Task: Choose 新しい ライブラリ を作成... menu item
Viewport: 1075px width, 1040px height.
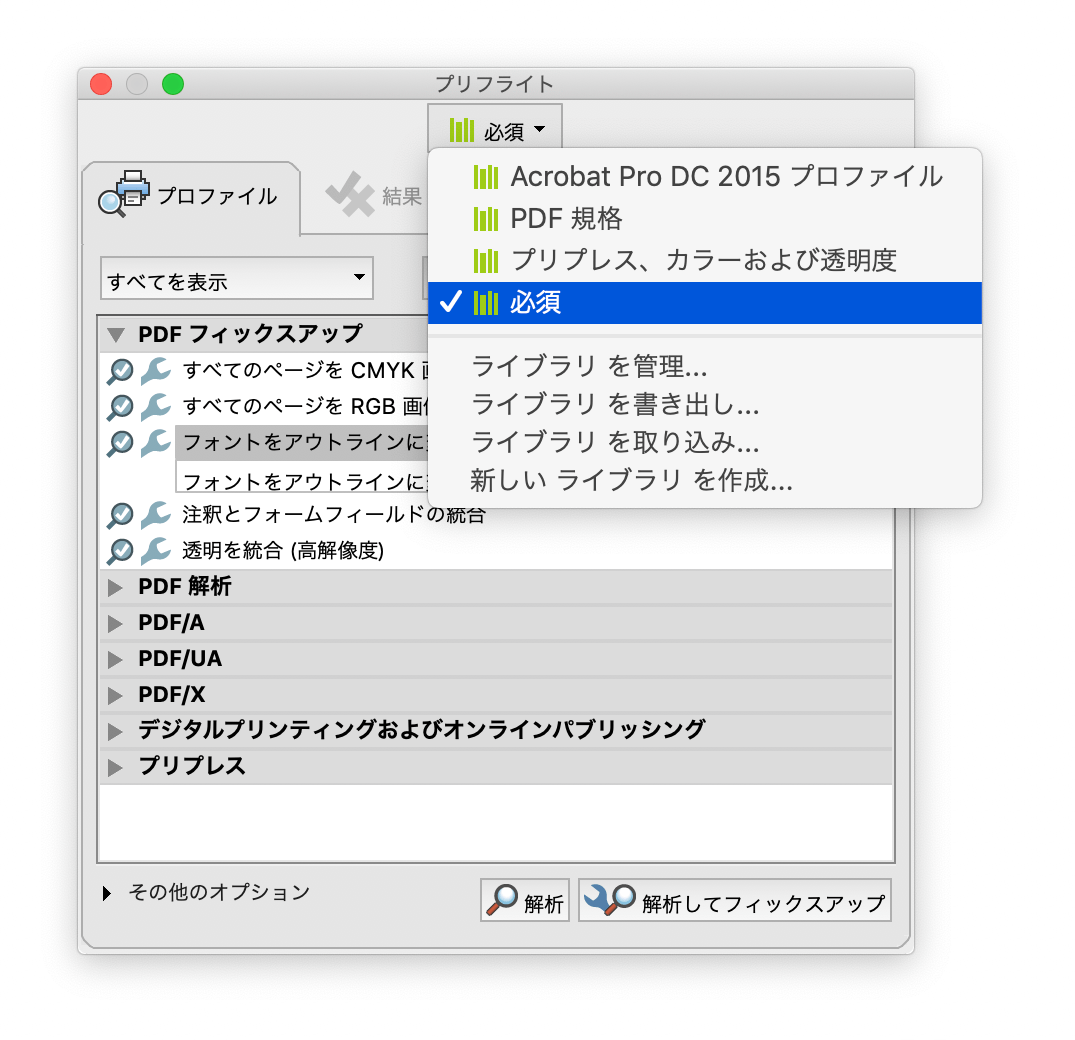Action: tap(705, 480)
